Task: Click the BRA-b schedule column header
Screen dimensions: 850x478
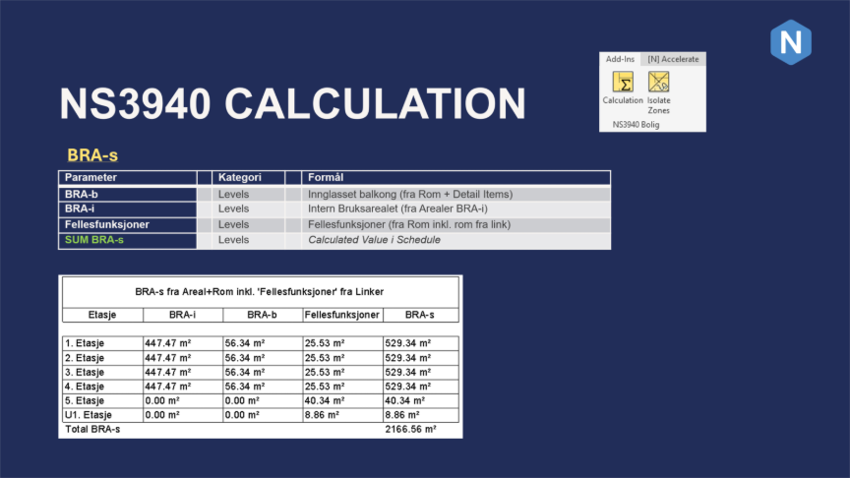Action: pos(262,315)
